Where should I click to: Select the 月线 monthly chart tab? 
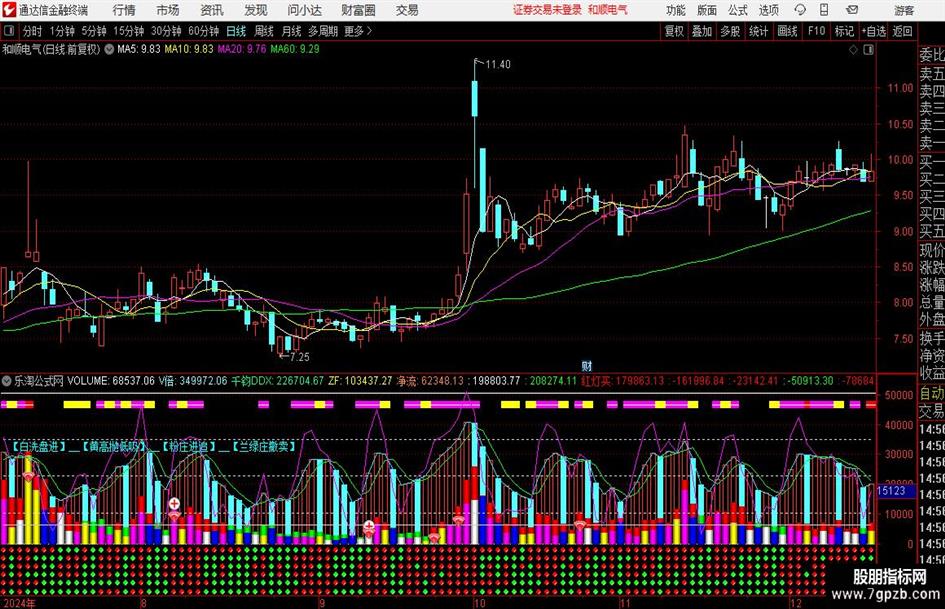coord(292,31)
